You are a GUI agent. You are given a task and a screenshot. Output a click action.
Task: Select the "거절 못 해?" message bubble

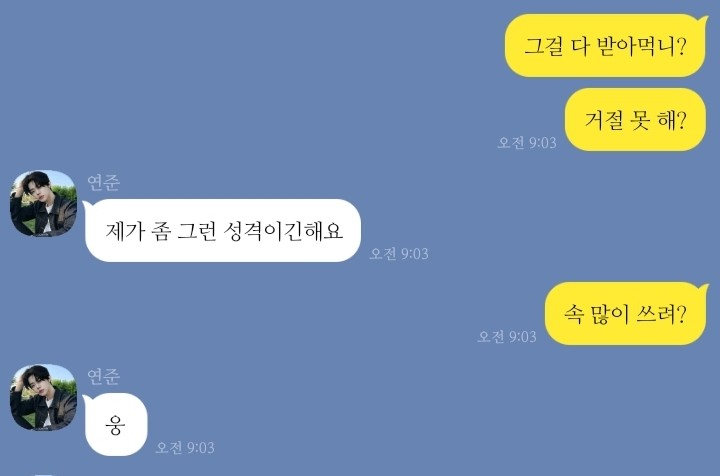pos(635,119)
